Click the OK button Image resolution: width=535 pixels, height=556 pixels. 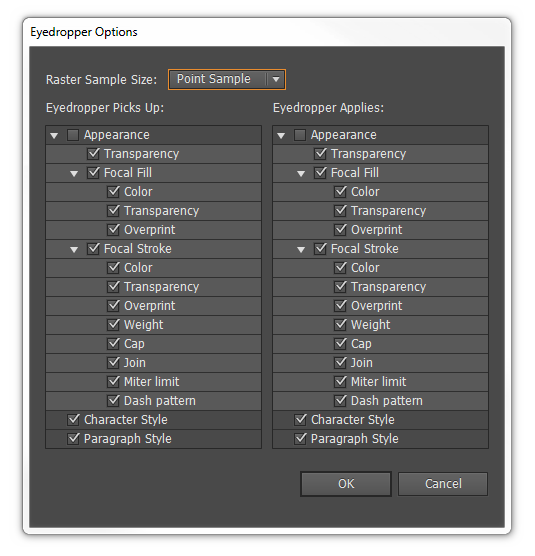coord(346,484)
